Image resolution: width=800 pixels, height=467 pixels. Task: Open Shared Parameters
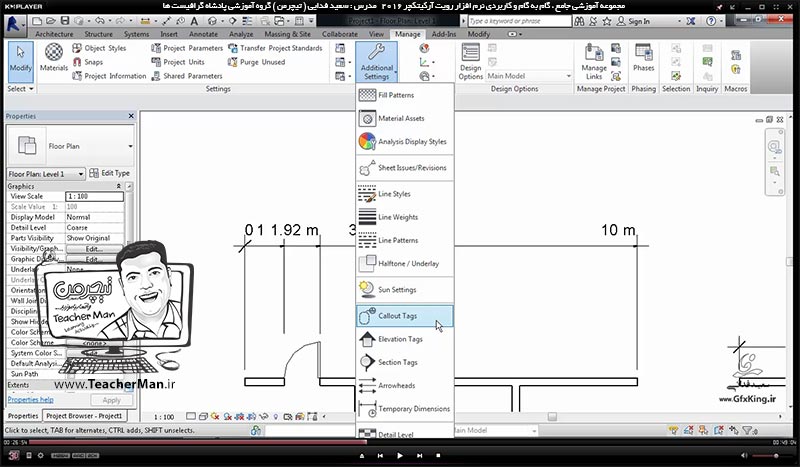pos(187,76)
